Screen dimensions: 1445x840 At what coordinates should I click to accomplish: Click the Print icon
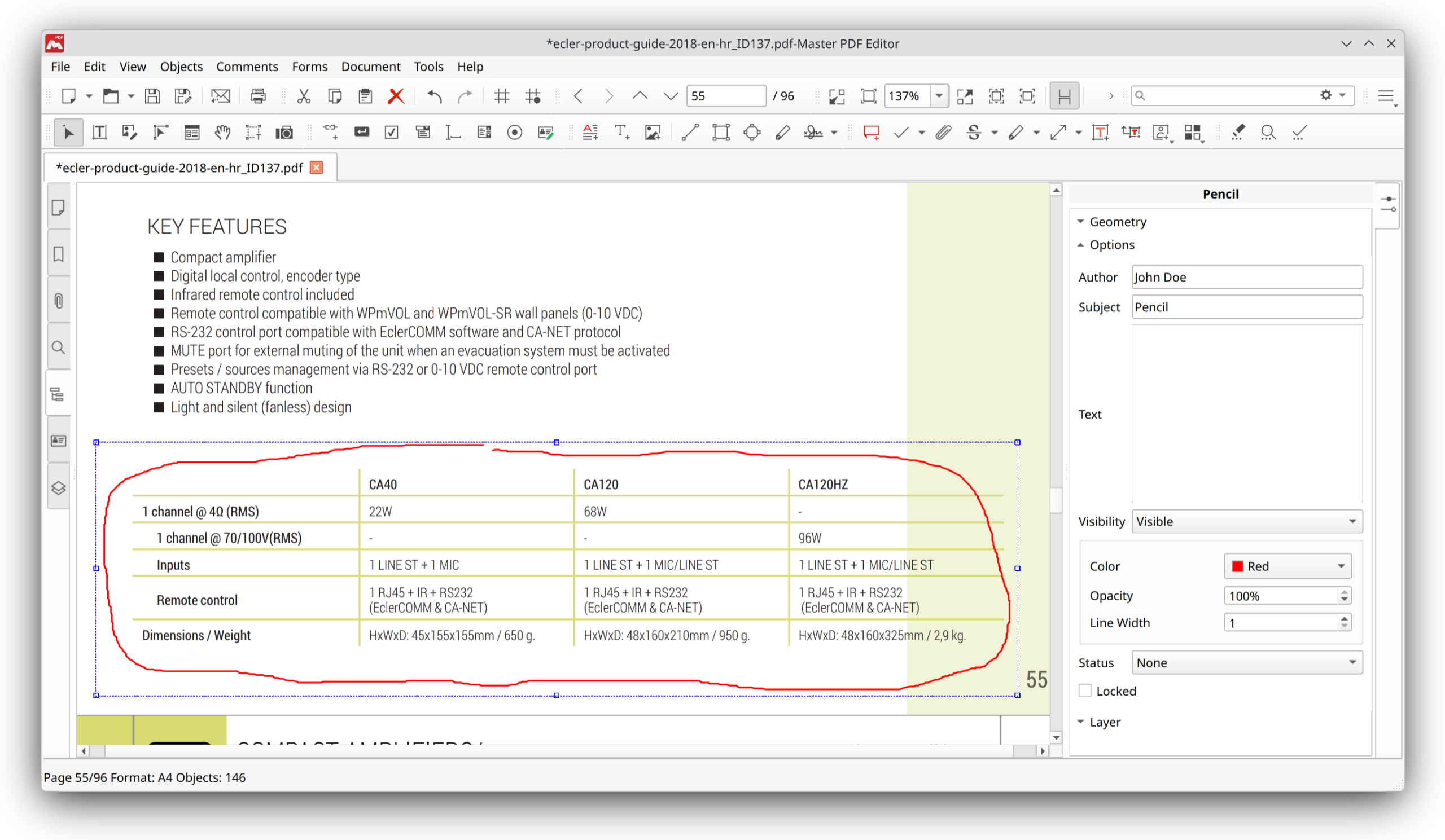[258, 96]
